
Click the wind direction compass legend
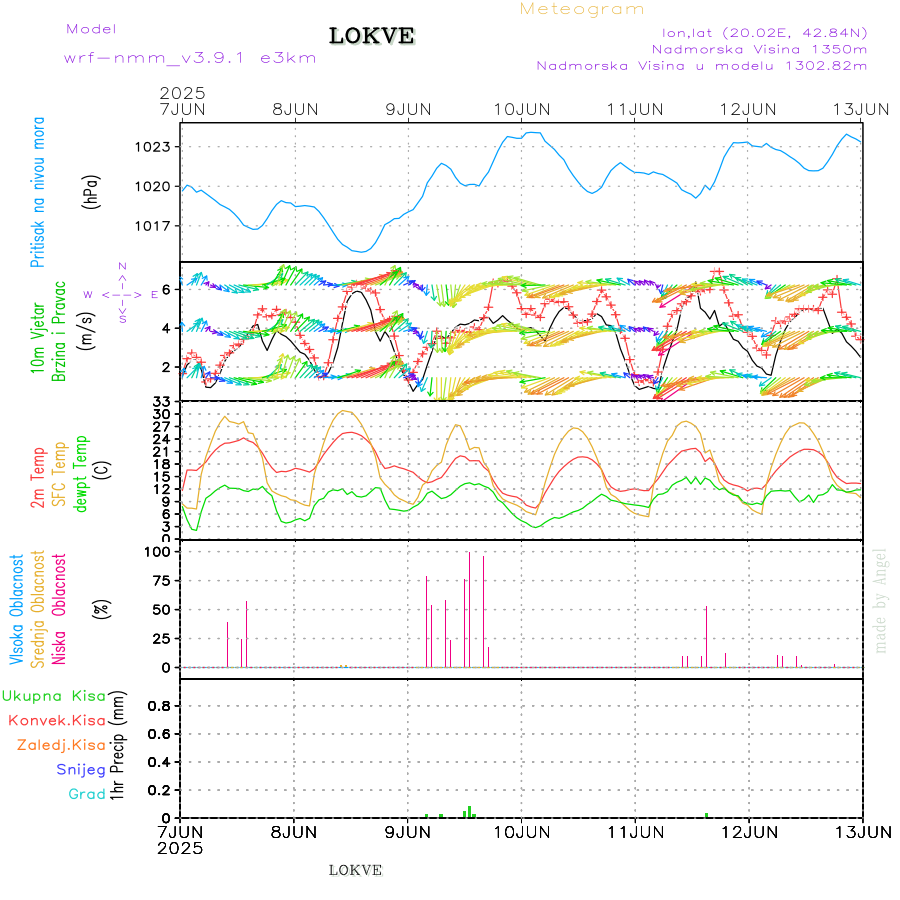(121, 294)
